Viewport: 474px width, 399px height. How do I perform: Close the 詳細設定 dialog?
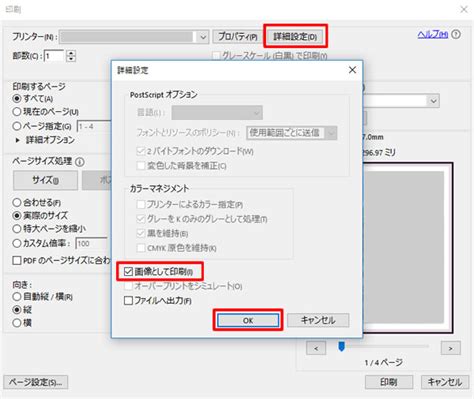pos(352,70)
